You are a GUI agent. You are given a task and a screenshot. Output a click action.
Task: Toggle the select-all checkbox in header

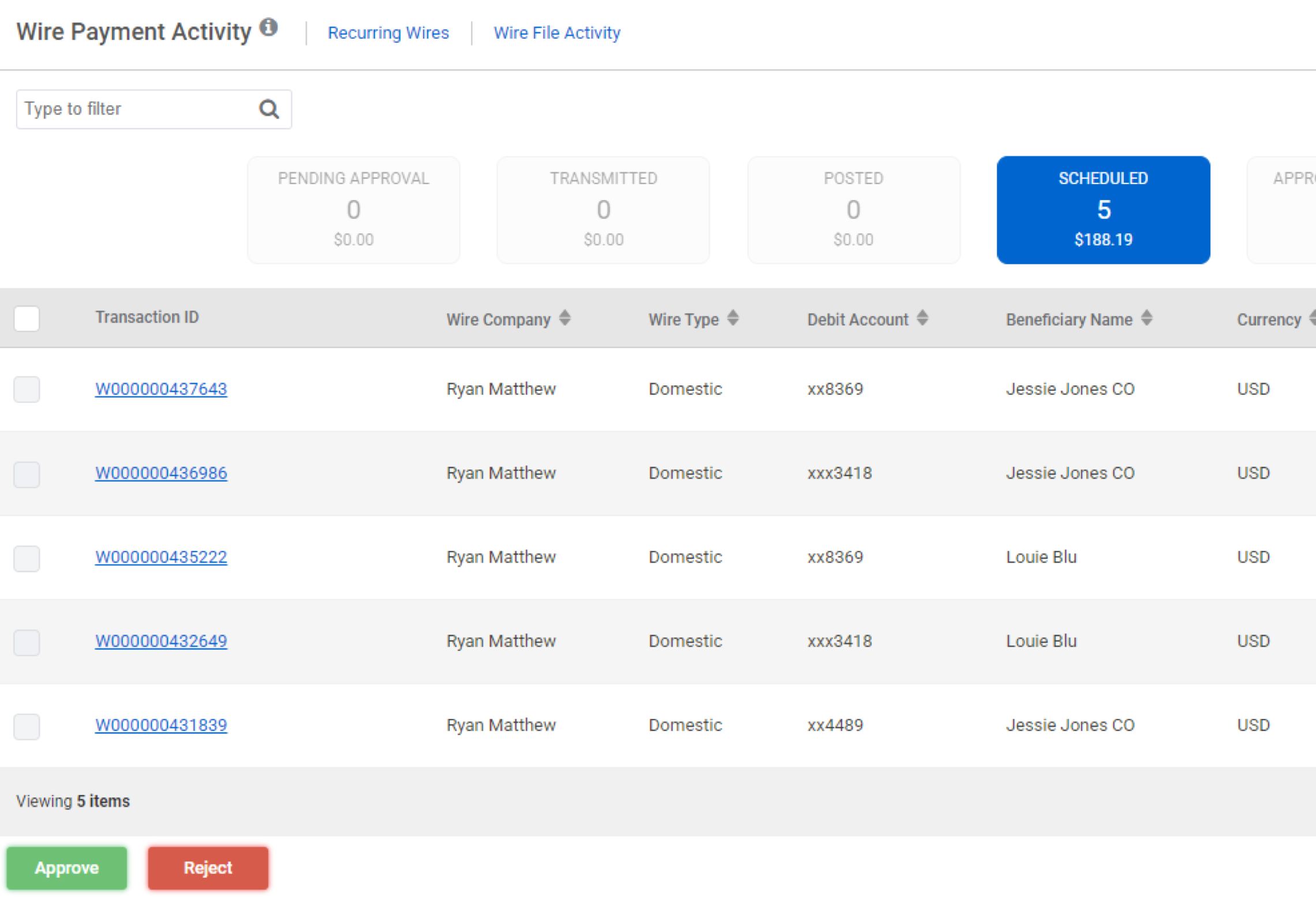(27, 319)
